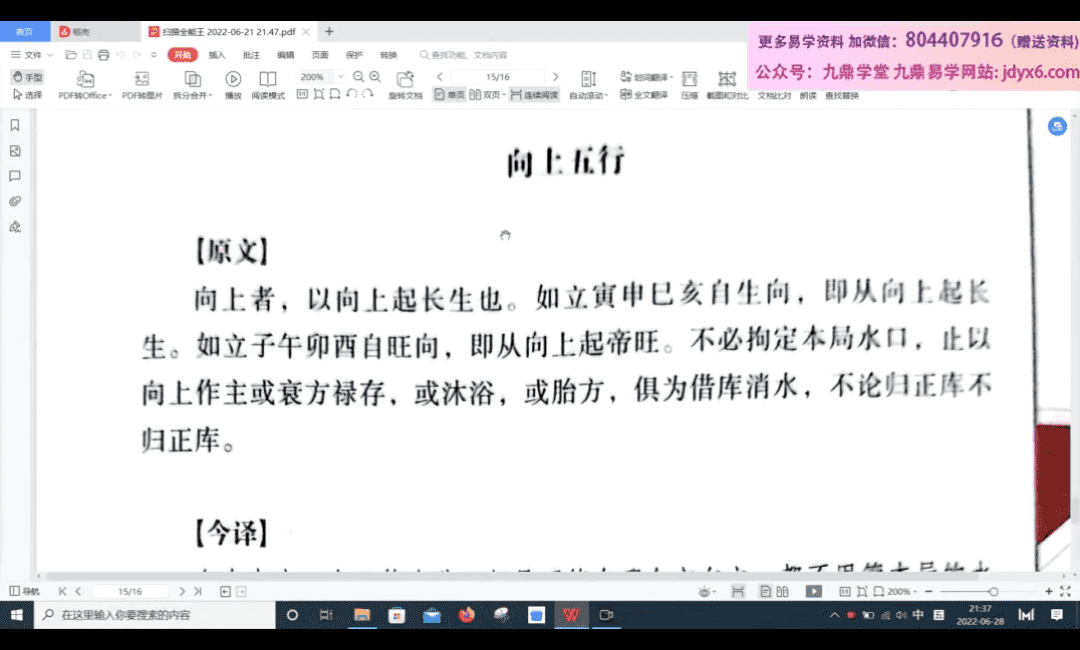Image resolution: width=1080 pixels, height=650 pixels.
Task: Open the 插入 ribbon tab
Action: [217, 55]
